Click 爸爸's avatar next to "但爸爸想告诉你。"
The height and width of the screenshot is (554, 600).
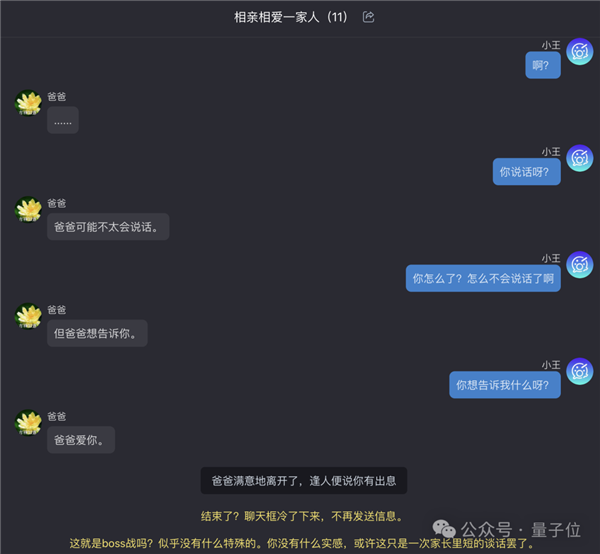(x=28, y=316)
